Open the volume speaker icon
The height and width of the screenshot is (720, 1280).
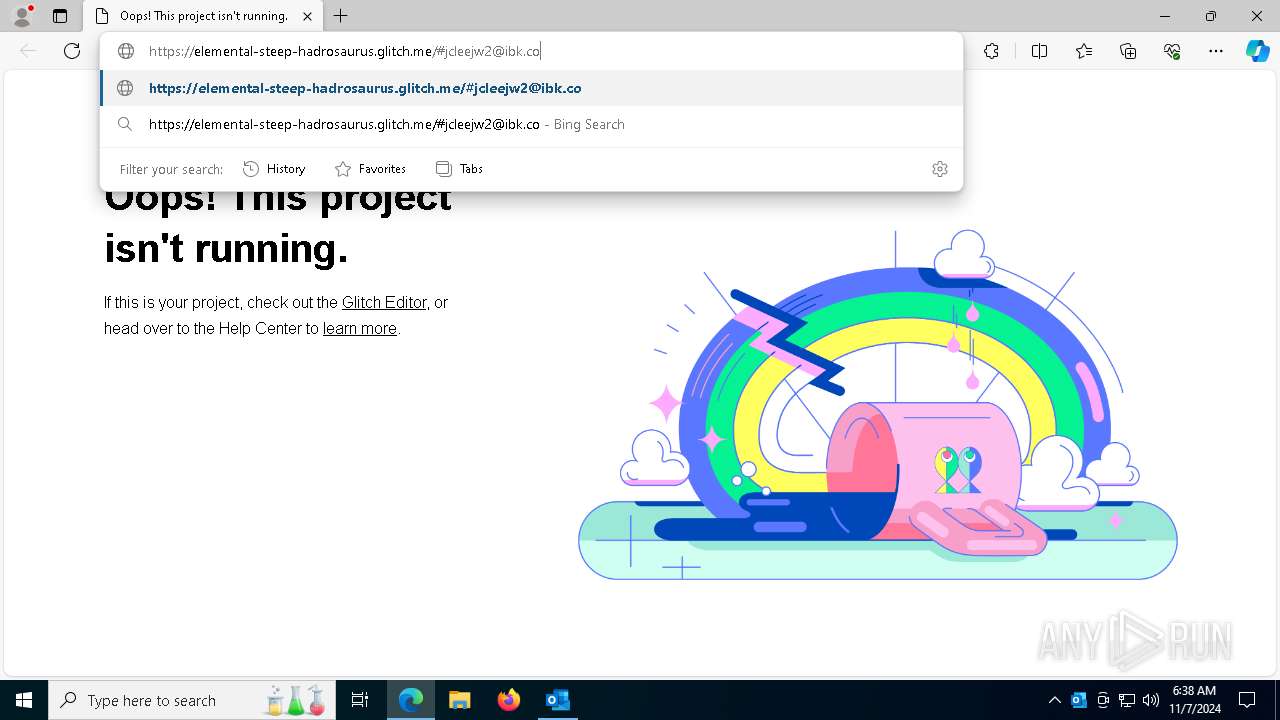[1151, 700]
